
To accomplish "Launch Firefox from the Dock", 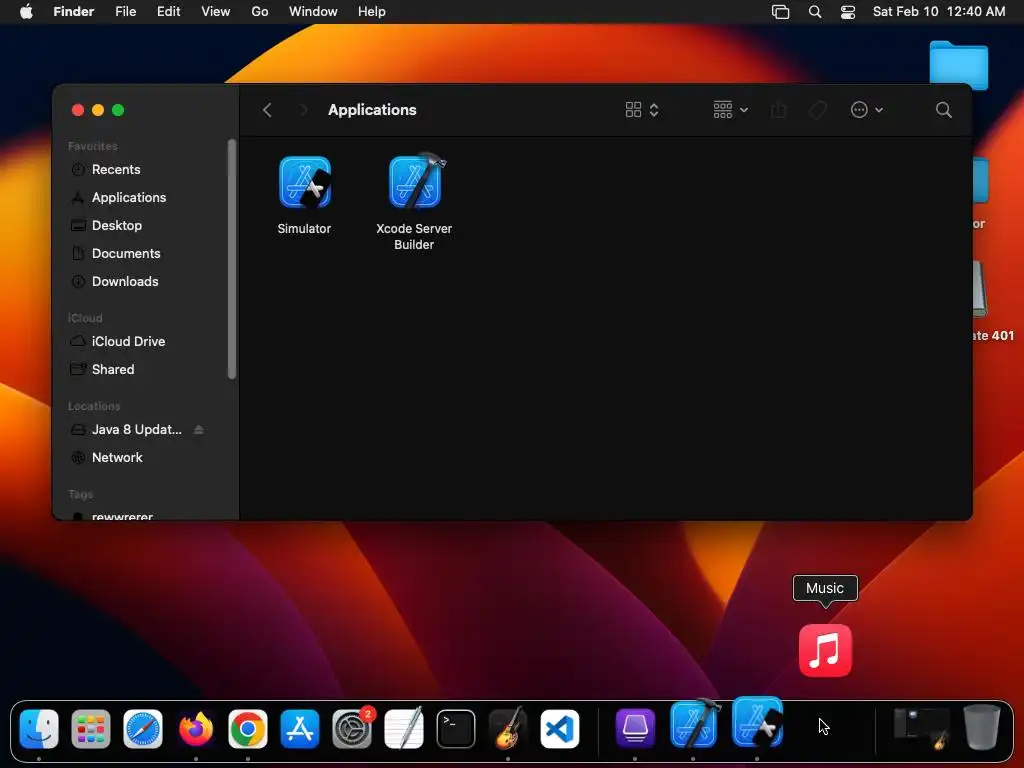I will tap(195, 728).
